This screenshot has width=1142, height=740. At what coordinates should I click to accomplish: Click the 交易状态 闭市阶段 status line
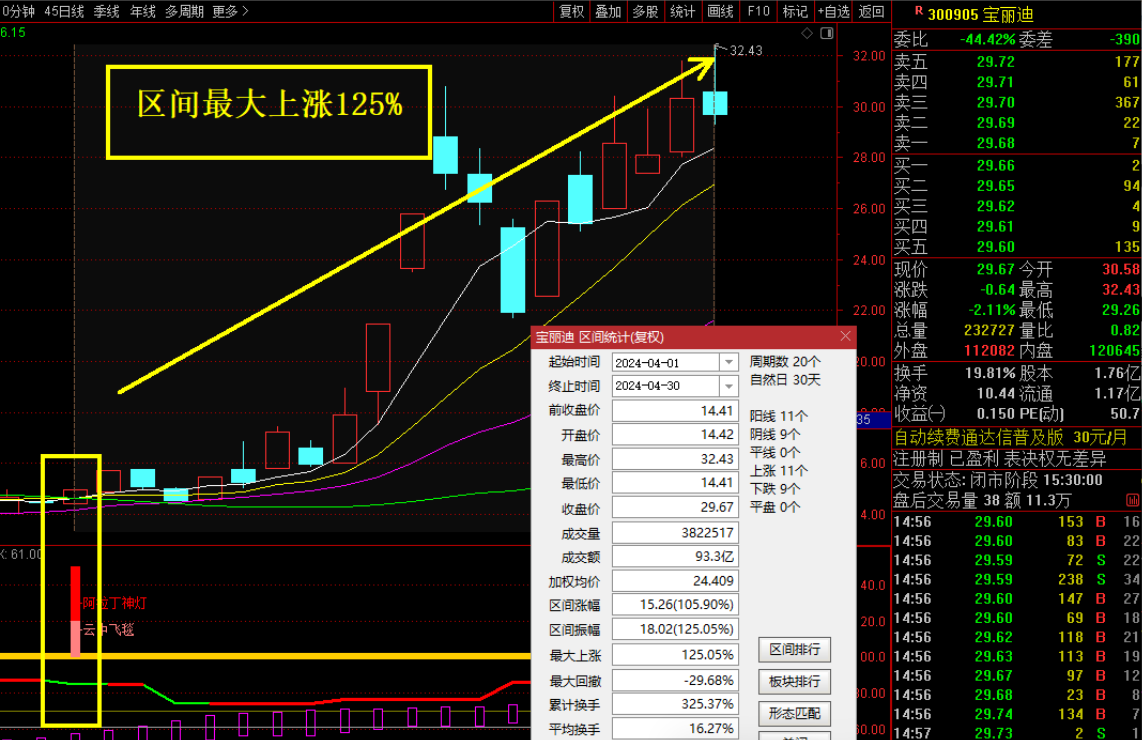pos(998,480)
